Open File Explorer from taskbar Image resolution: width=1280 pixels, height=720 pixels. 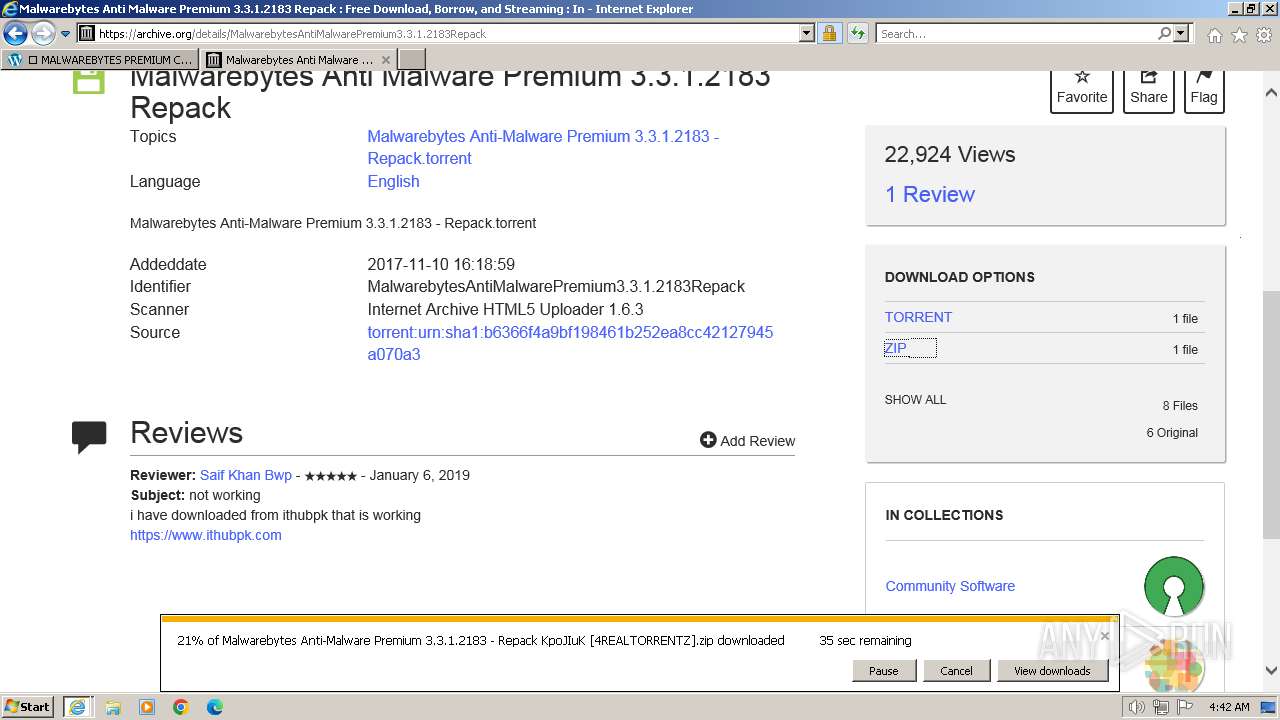[x=113, y=707]
